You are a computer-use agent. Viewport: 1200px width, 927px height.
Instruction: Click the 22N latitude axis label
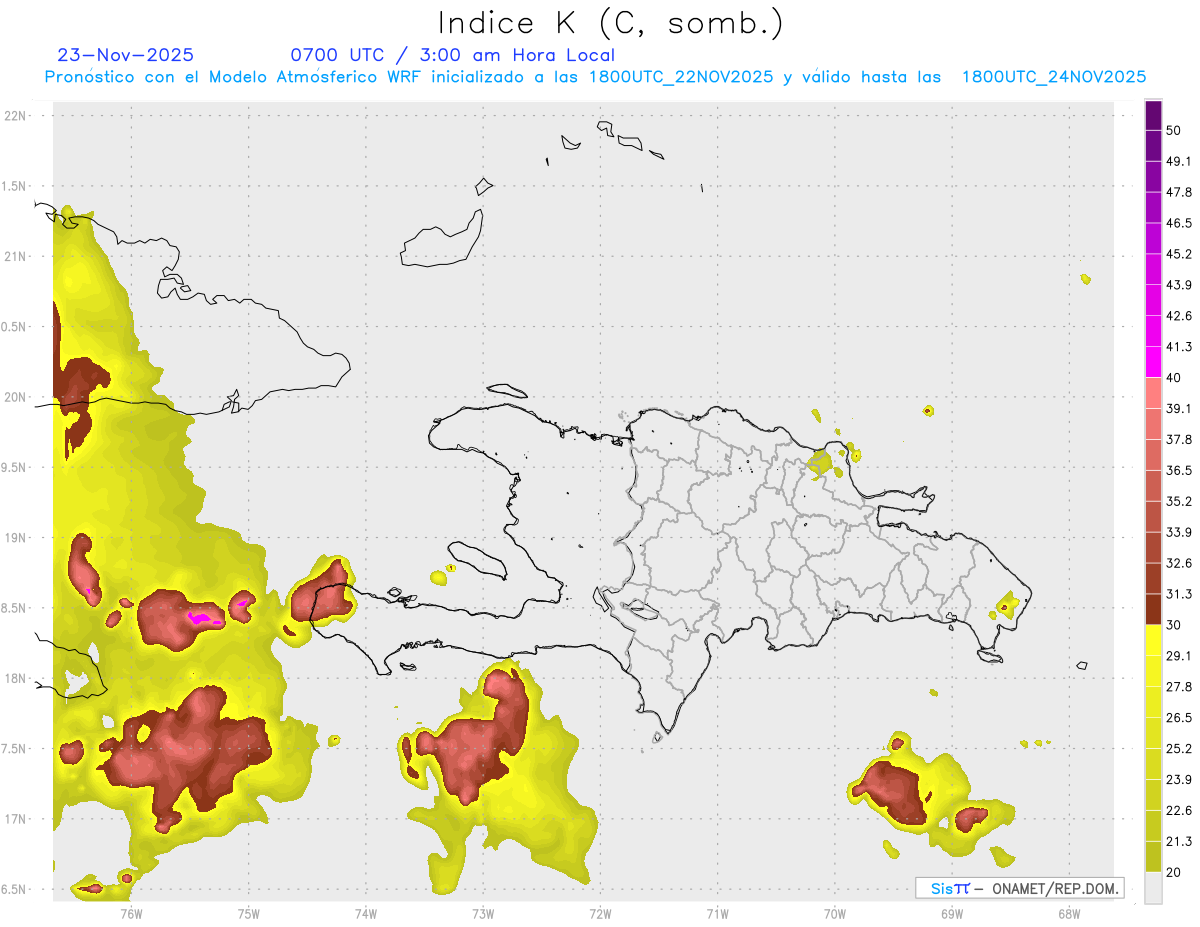17,116
